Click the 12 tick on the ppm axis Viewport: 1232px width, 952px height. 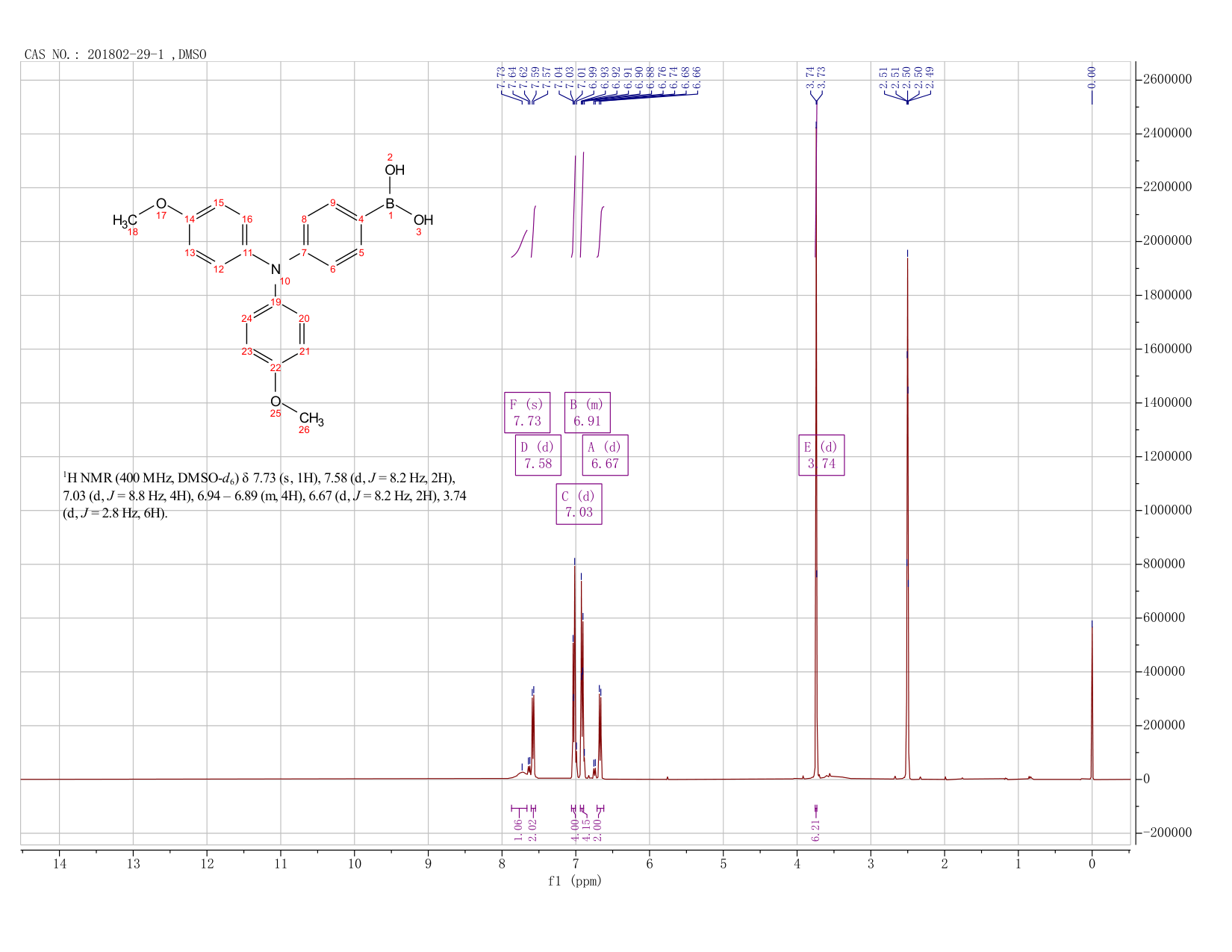[207, 864]
